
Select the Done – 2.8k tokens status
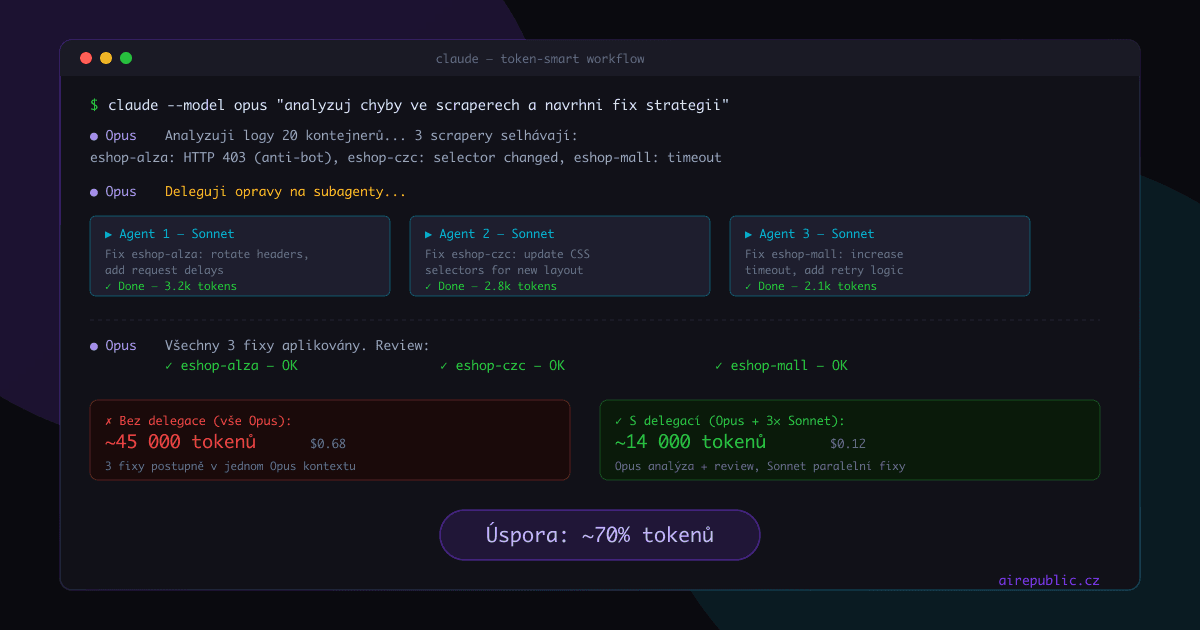pos(491,285)
